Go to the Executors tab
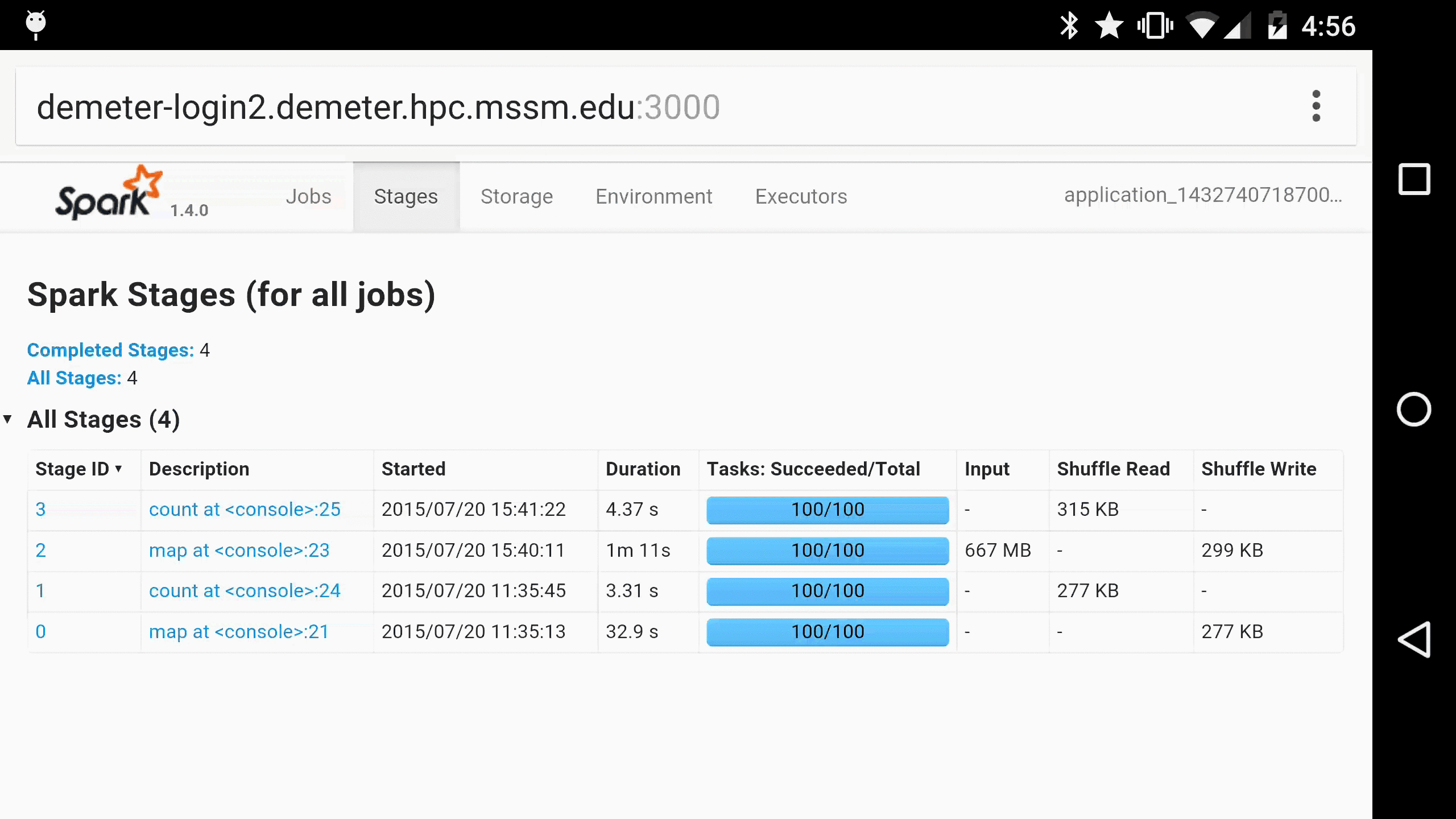1456x819 pixels. point(801,196)
